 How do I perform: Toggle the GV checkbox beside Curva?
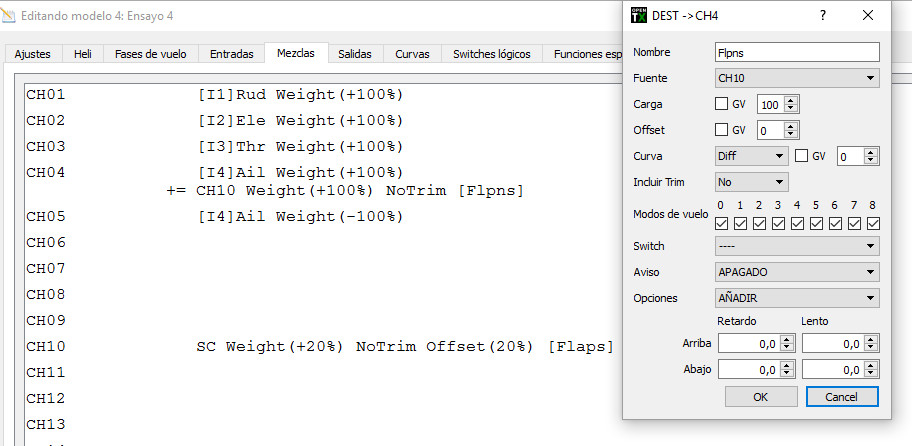click(802, 156)
